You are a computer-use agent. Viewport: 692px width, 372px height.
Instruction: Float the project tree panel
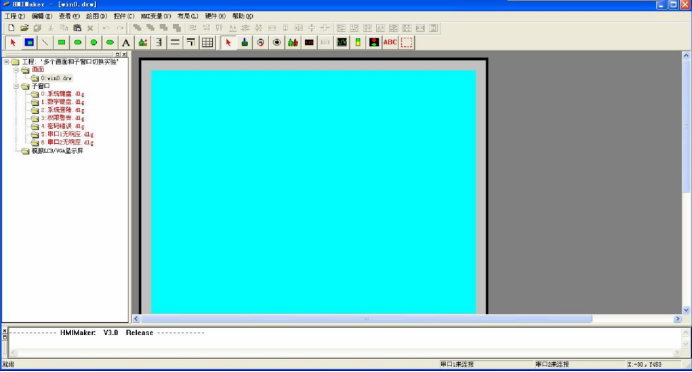coord(118,54)
